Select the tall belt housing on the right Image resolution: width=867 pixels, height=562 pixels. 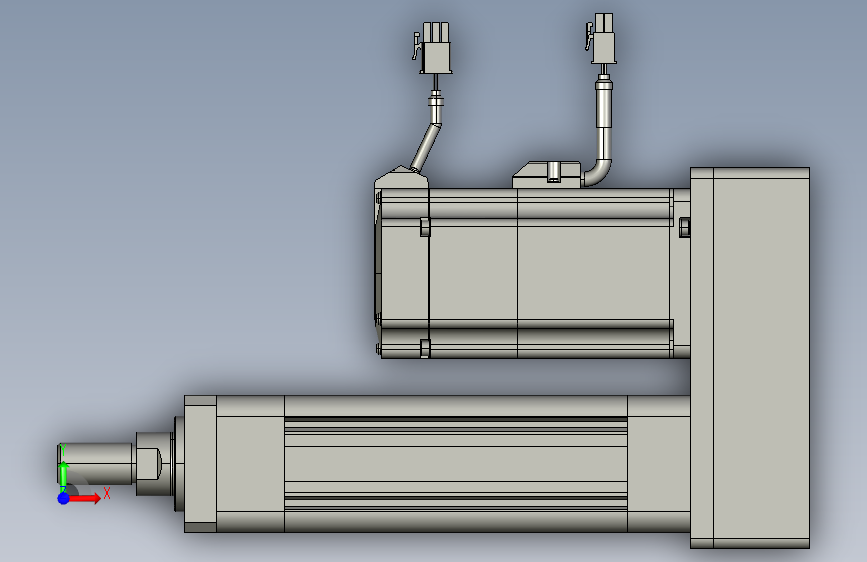pos(750,357)
